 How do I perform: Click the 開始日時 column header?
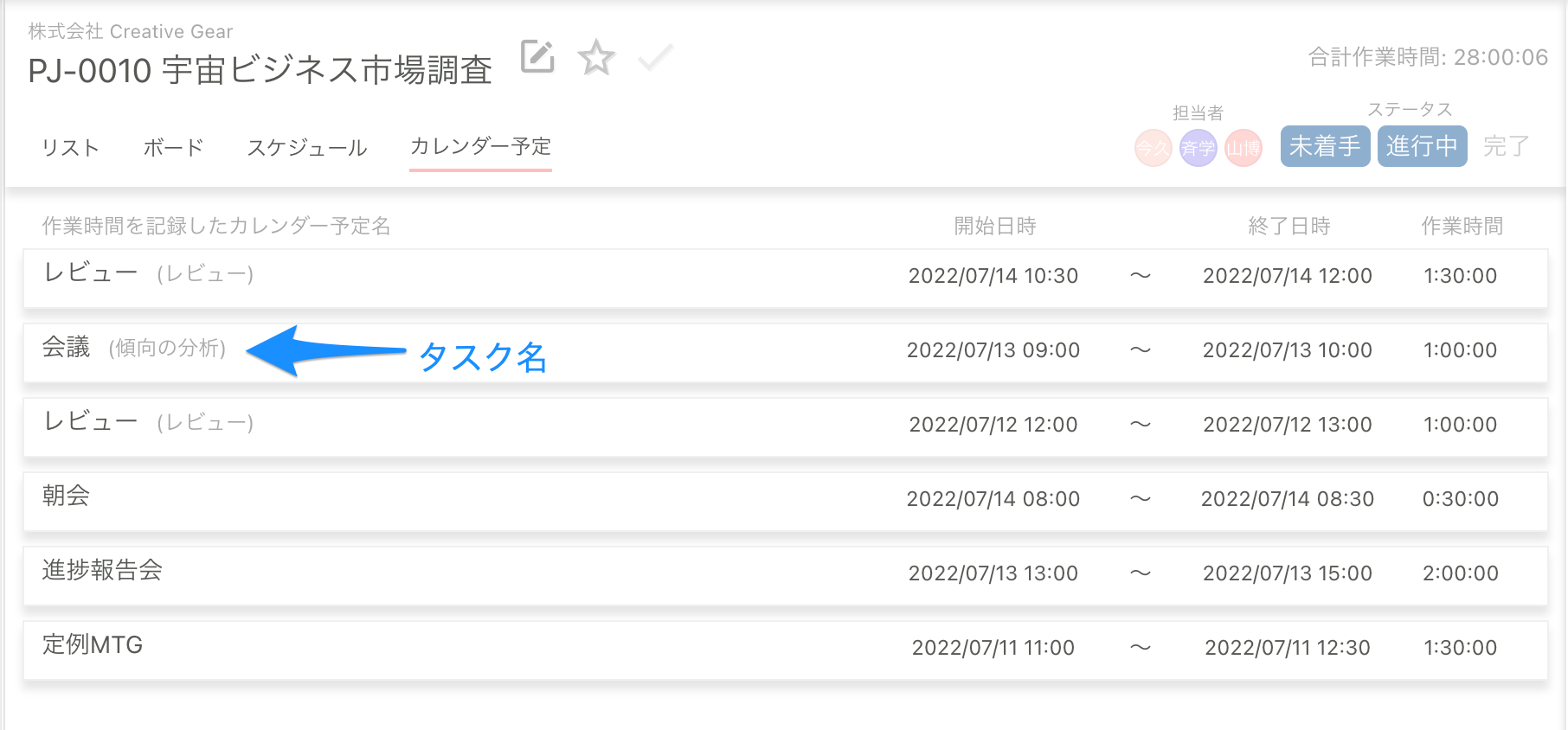993,226
